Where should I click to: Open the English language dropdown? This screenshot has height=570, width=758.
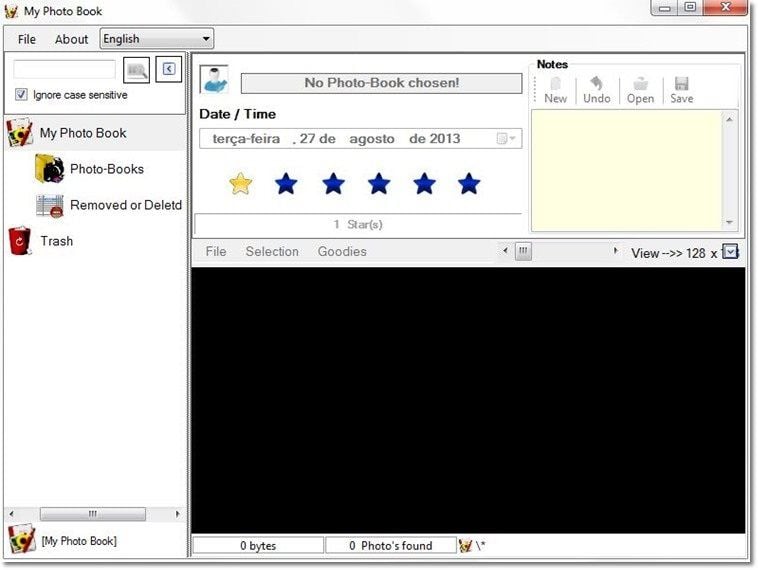(157, 39)
